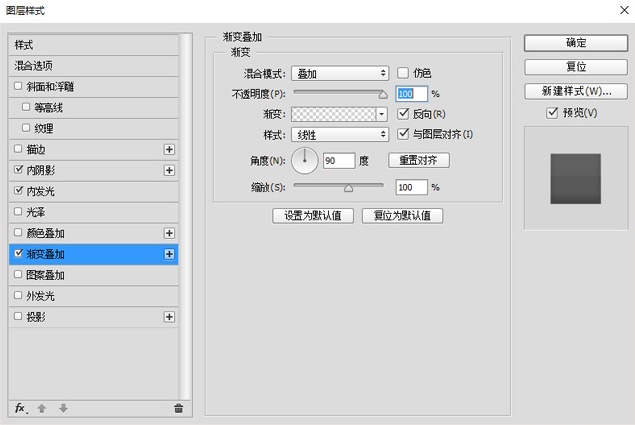The width and height of the screenshot is (635, 425).
Task: Enable the 投影 checkbox
Action: coord(18,316)
